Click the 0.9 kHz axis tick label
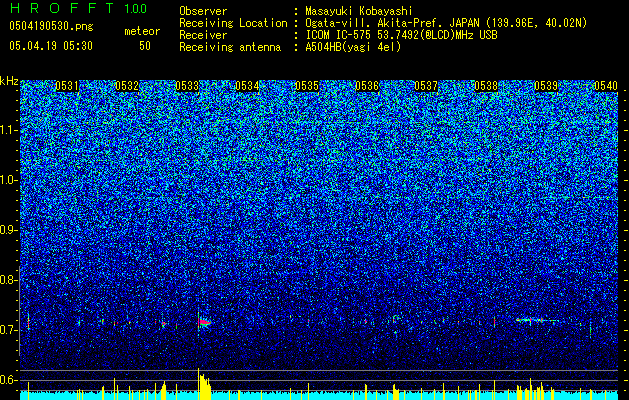The image size is (629, 400). click(x=9, y=230)
